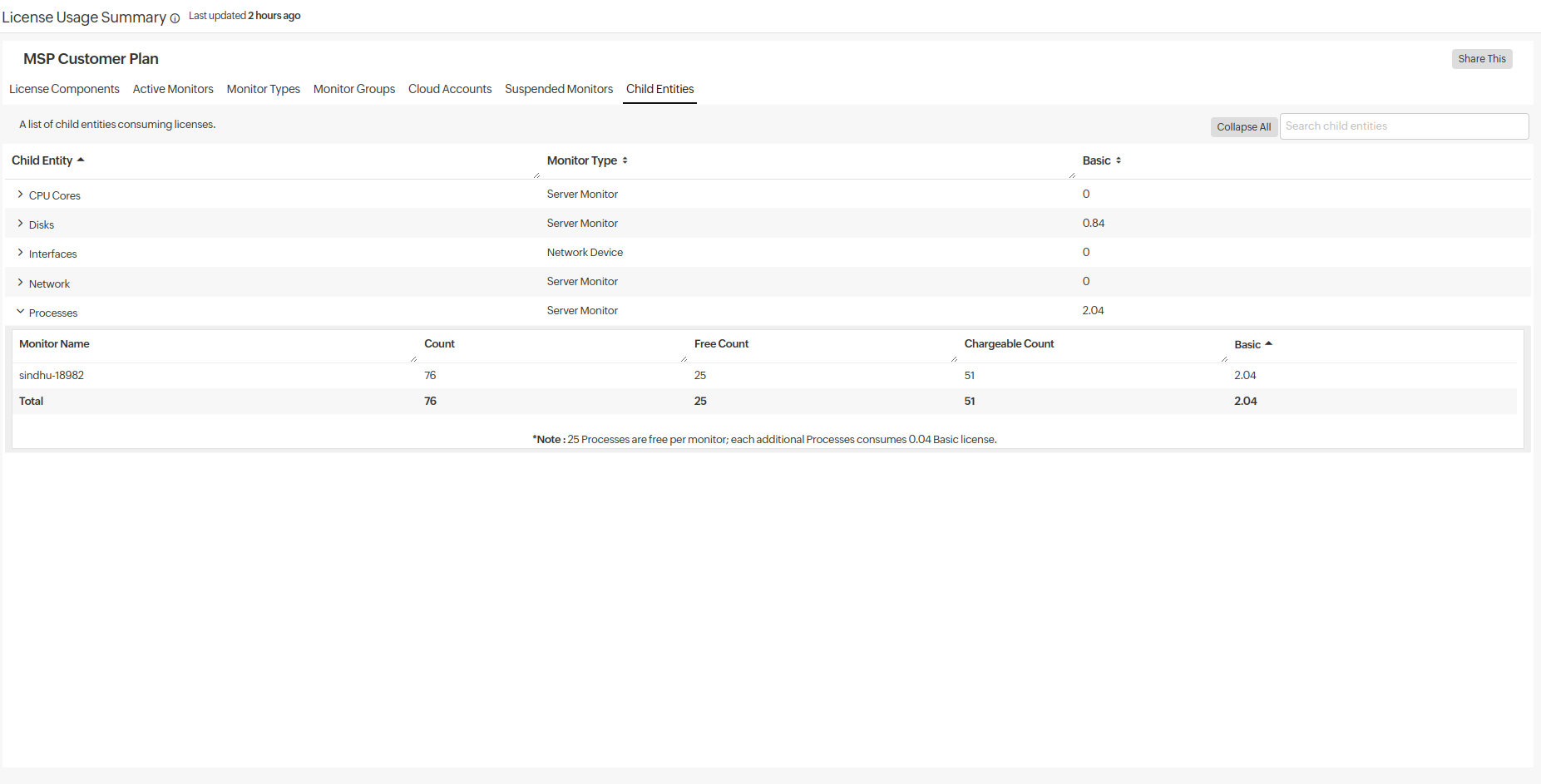The image size is (1541, 784).
Task: Expand the Disks child entity row
Action: point(20,224)
